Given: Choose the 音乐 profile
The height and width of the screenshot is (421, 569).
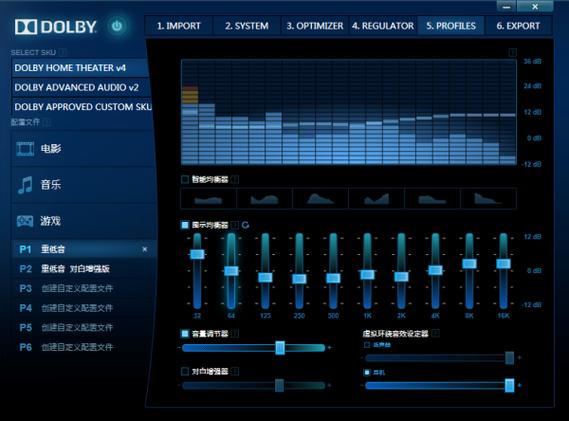Looking at the screenshot, I should (83, 185).
